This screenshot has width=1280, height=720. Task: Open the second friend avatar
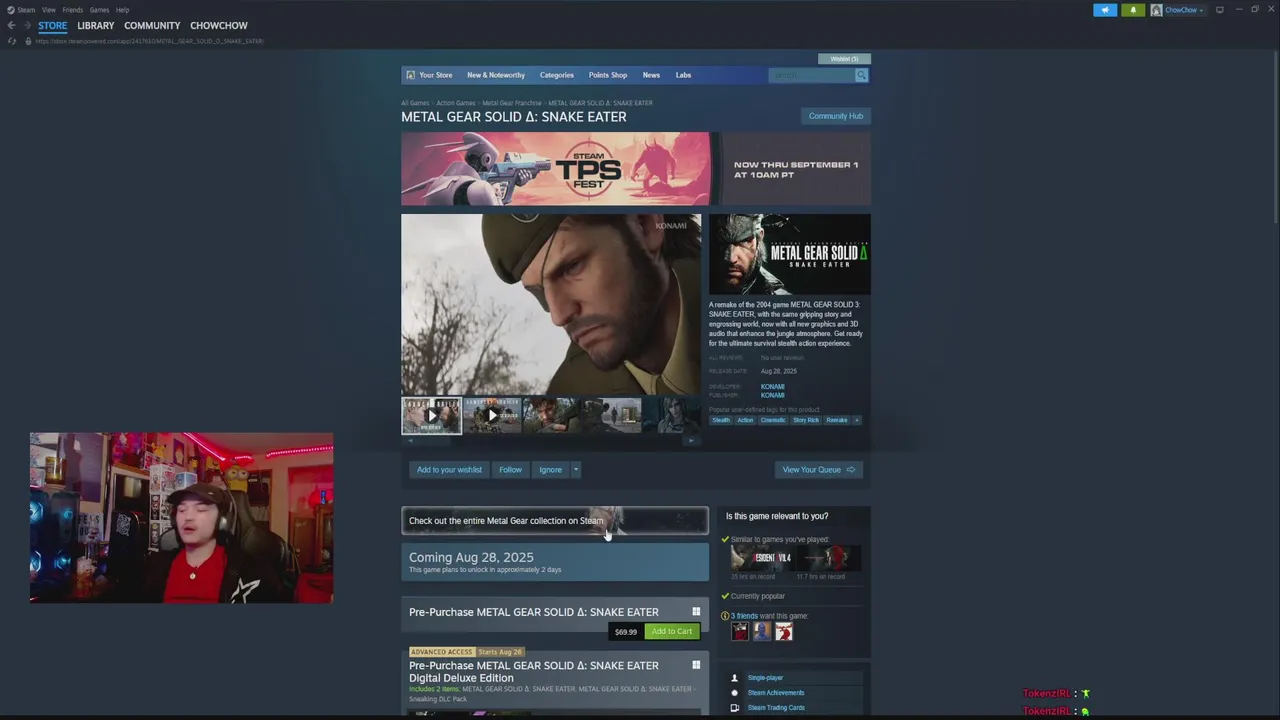762,631
